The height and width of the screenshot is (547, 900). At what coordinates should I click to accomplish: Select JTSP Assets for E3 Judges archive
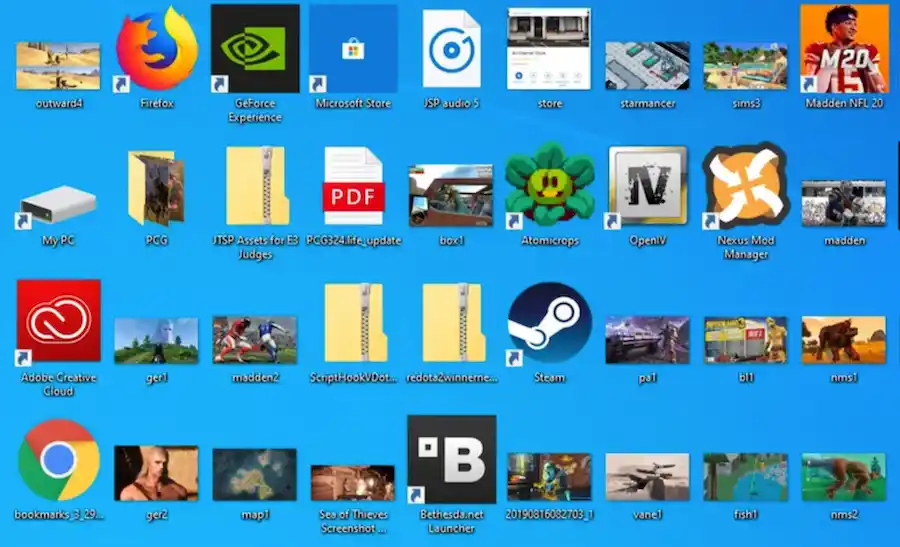coord(256,185)
